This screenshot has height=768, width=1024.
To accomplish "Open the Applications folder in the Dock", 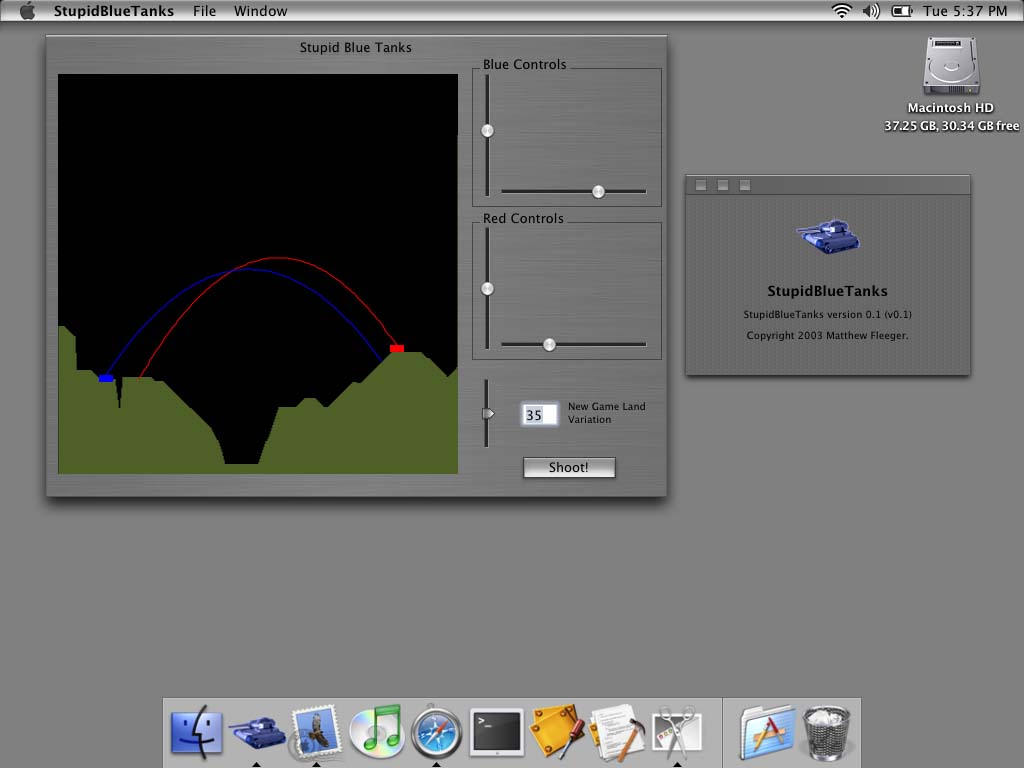I will click(x=767, y=731).
